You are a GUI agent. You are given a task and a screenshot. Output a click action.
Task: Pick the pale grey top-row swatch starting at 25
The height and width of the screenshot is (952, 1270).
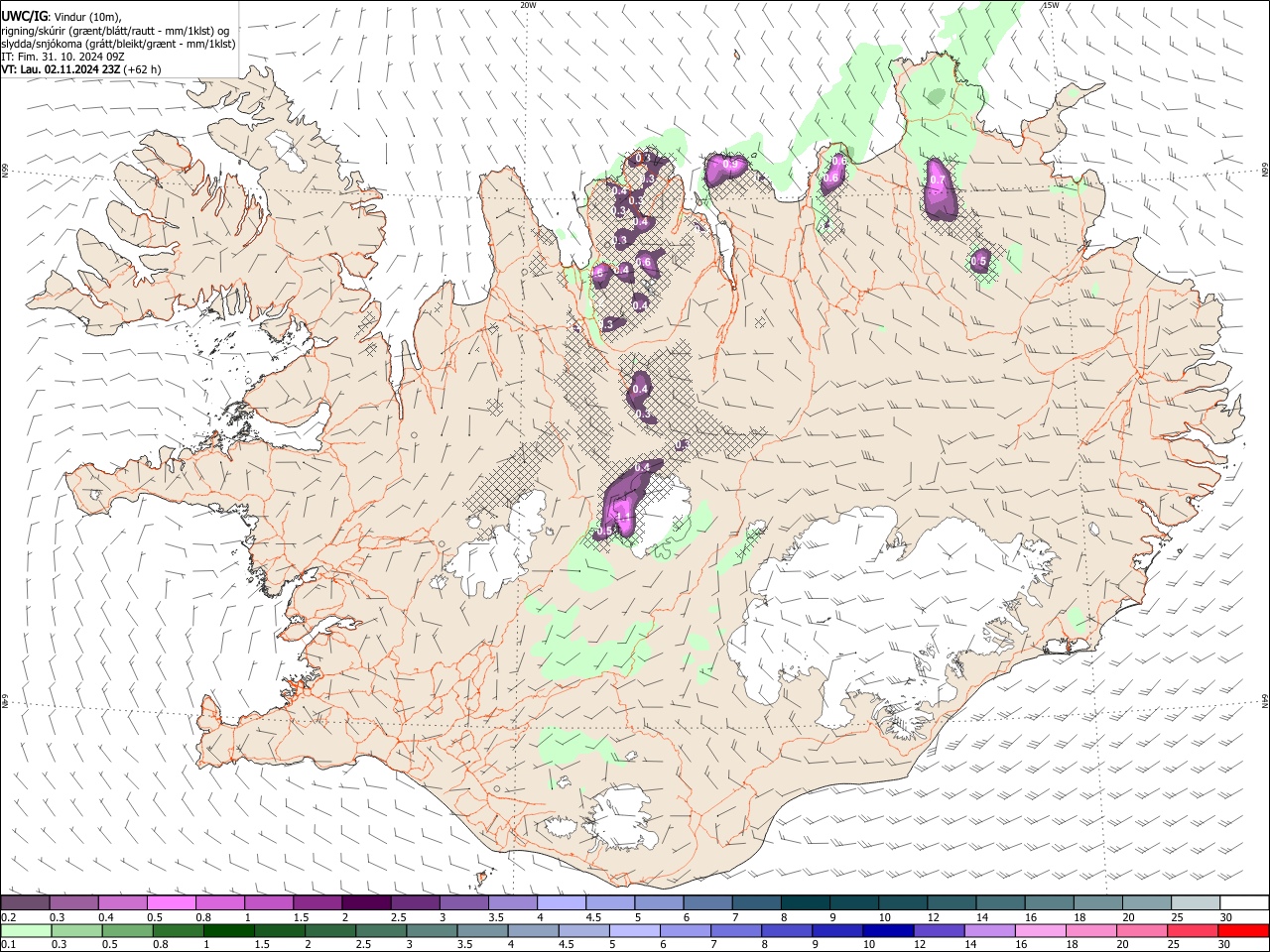coord(1196,903)
